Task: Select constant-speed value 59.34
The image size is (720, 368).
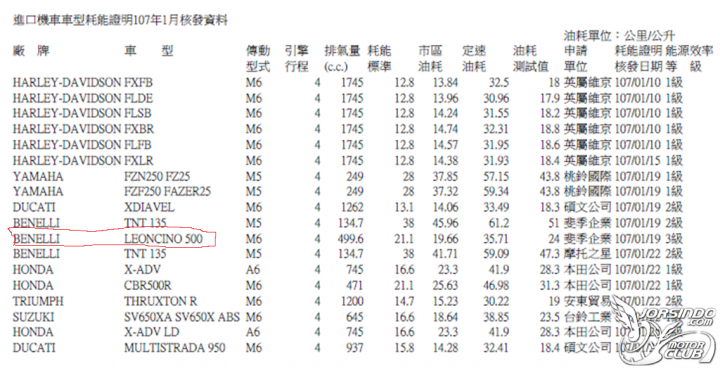Action: (x=496, y=192)
